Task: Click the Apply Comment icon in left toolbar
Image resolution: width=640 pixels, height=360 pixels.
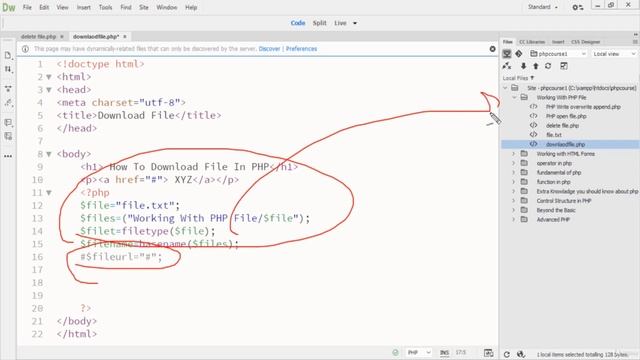Action: click(8, 122)
